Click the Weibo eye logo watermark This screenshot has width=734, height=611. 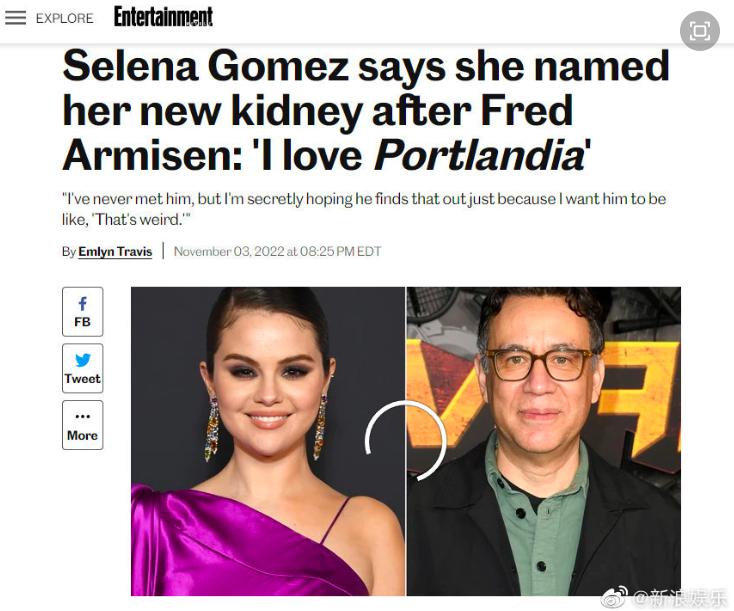coord(613,597)
